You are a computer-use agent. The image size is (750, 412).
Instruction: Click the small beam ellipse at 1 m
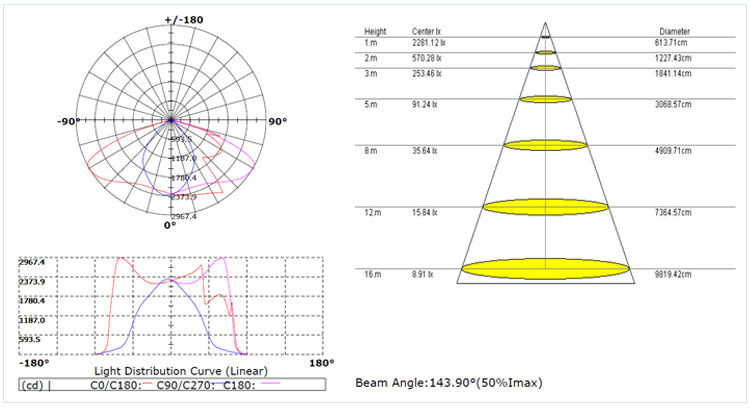click(x=545, y=52)
